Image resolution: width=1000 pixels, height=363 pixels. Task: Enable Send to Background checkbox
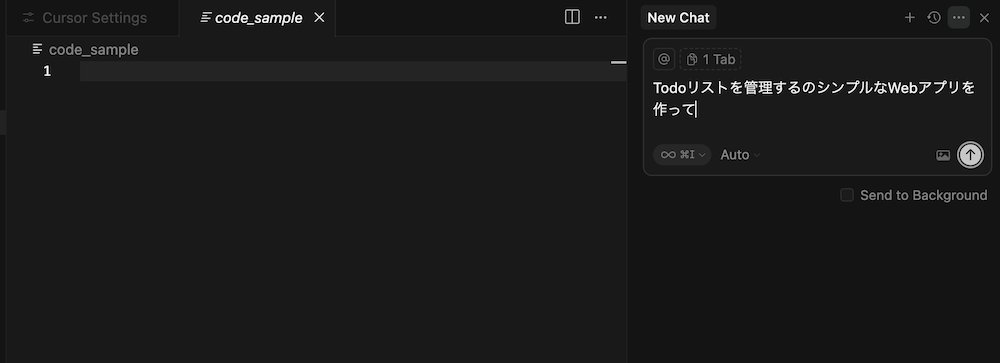click(x=846, y=195)
